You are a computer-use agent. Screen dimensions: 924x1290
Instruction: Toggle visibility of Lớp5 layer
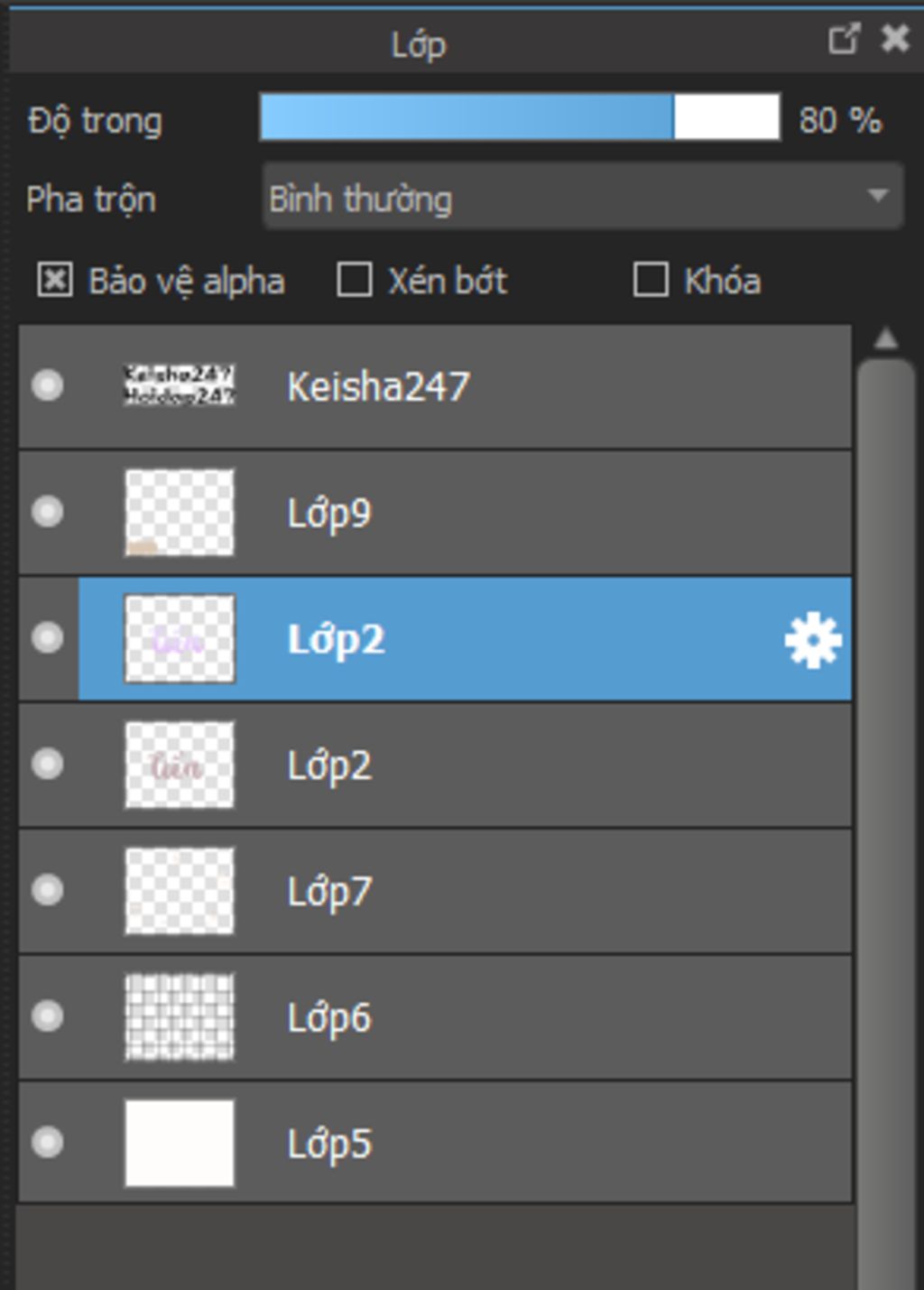click(47, 1142)
